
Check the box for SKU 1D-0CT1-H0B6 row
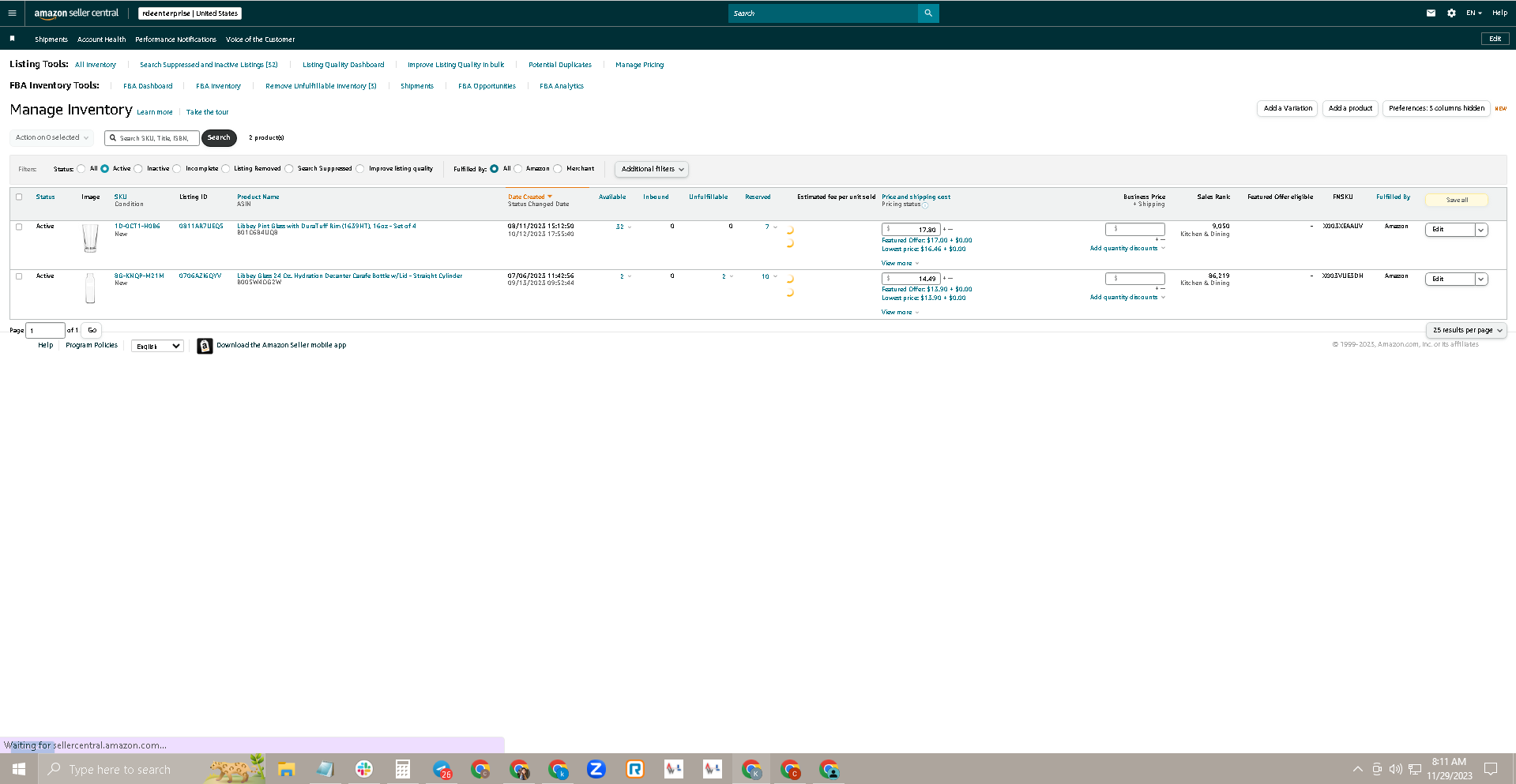coord(19,227)
